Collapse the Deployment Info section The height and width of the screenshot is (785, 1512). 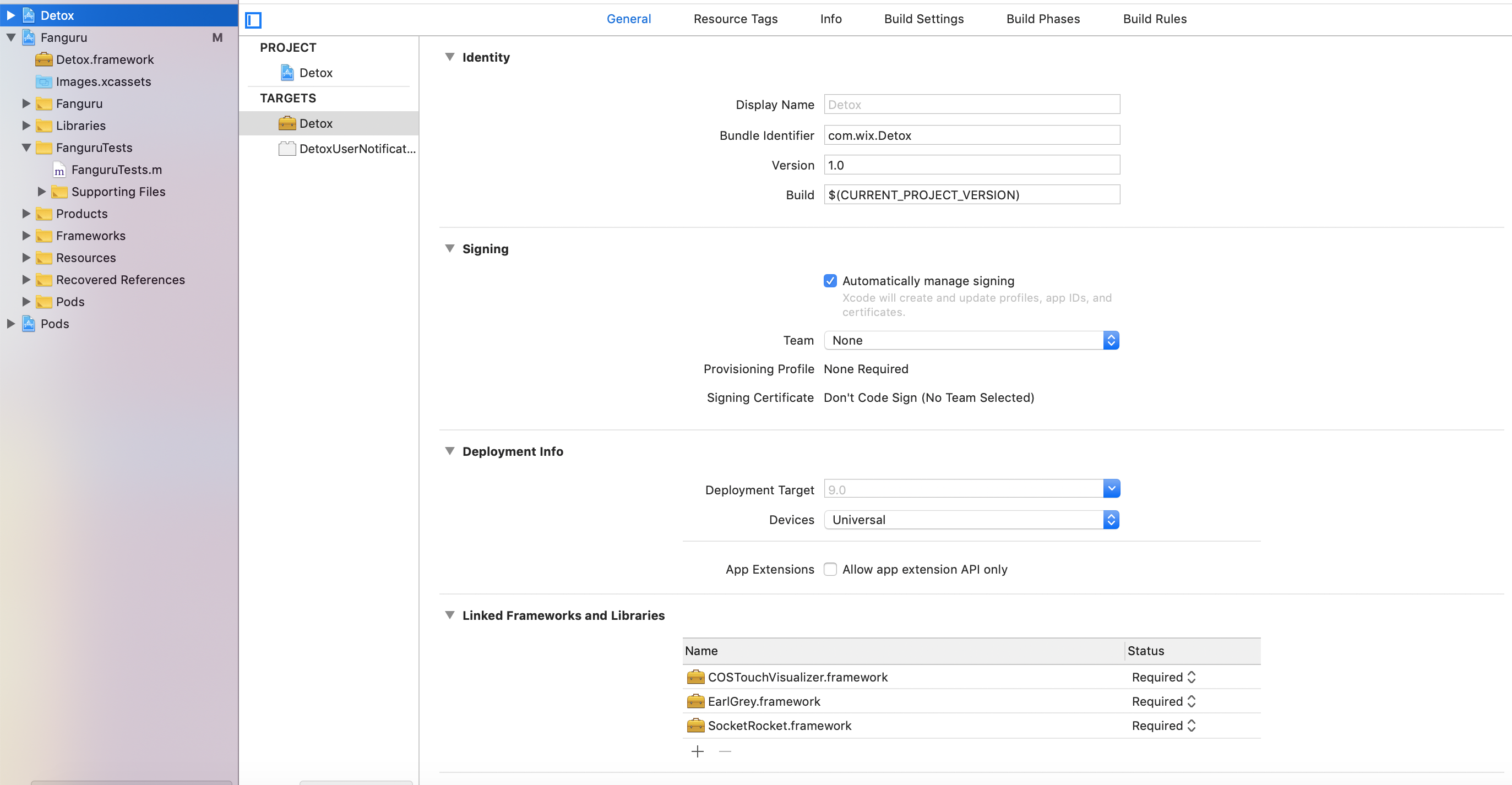450,451
